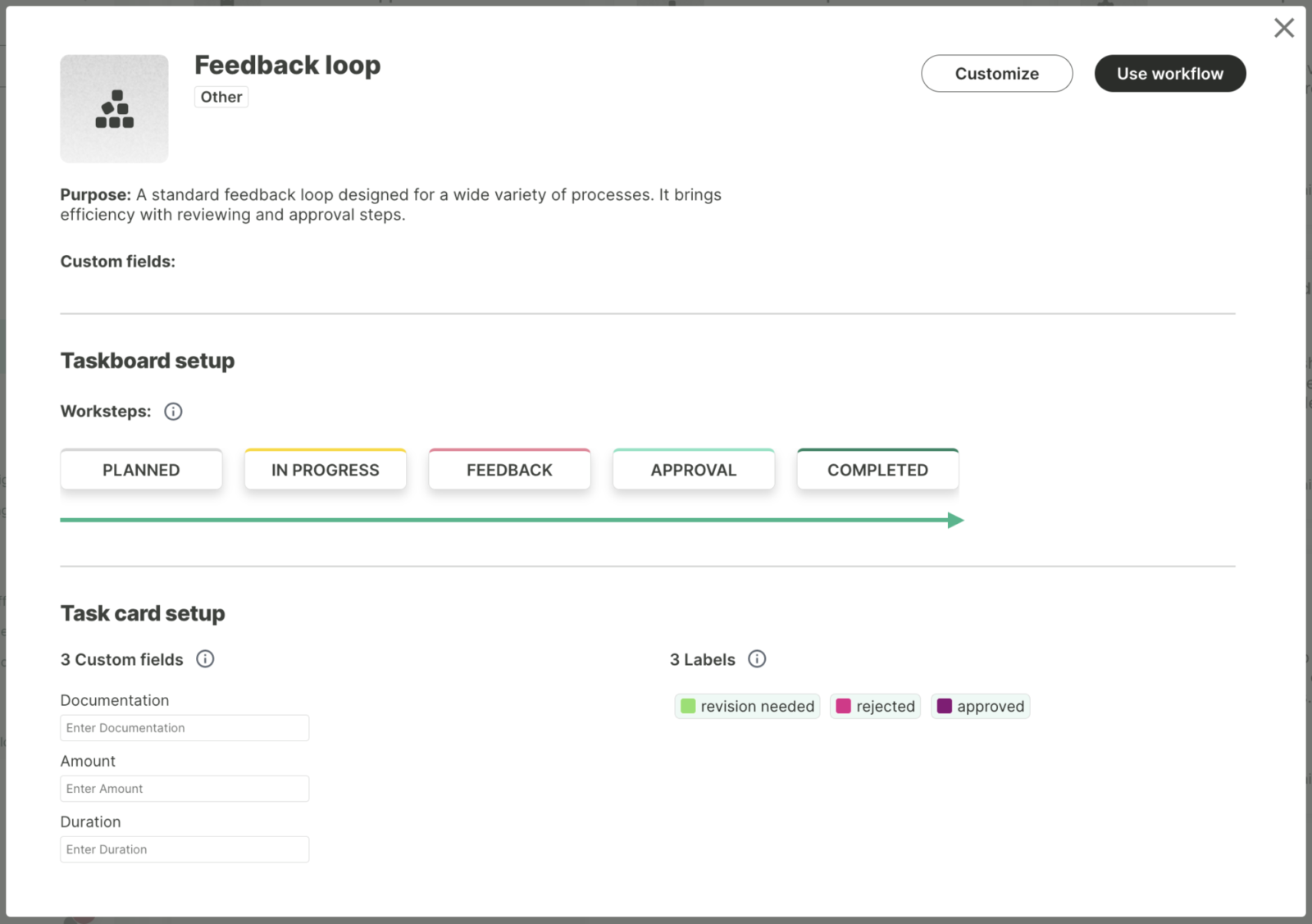Select the FEEDBACK workstep card
Viewport: 1312px width, 924px height.
509,470
